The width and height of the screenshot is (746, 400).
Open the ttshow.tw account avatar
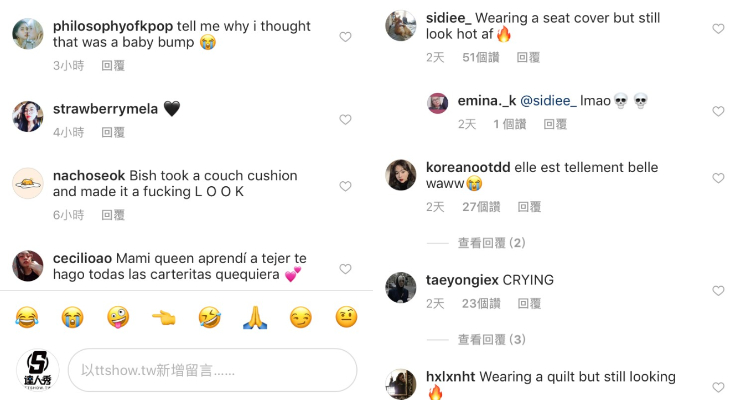pyautogui.click(x=36, y=370)
